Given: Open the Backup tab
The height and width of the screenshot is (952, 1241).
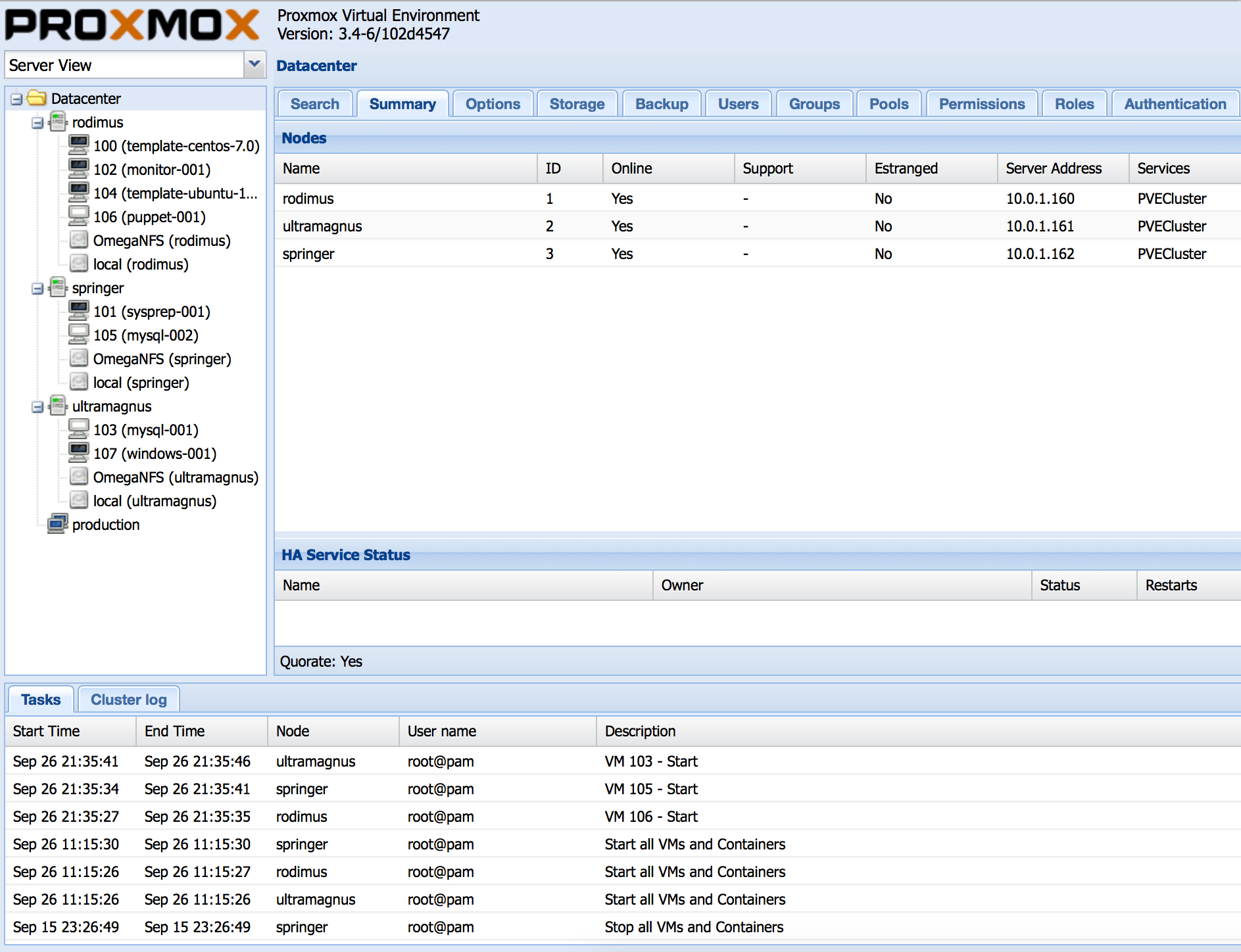Looking at the screenshot, I should pyautogui.click(x=662, y=104).
